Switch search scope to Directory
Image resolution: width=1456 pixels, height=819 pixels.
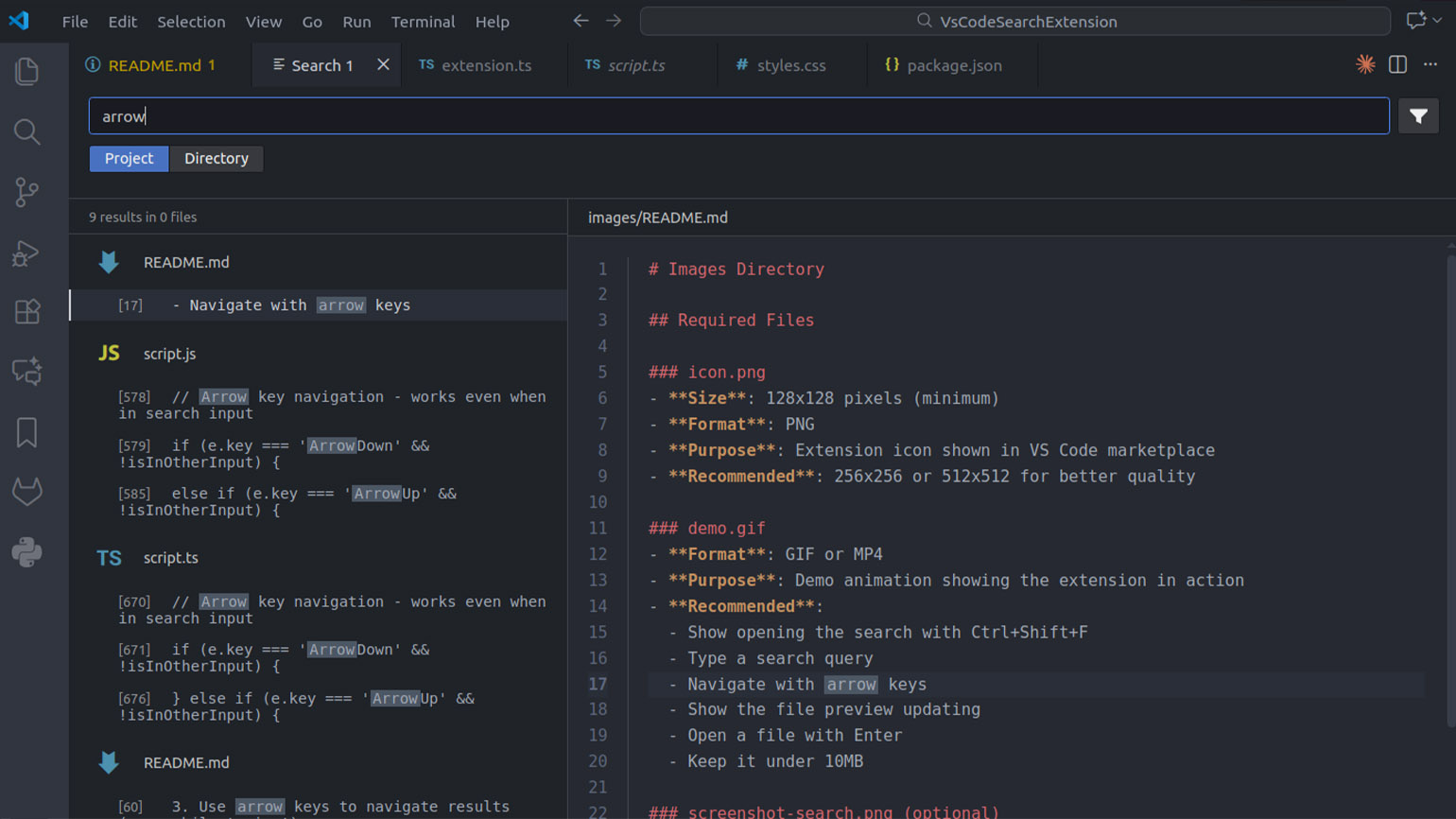[x=217, y=159]
